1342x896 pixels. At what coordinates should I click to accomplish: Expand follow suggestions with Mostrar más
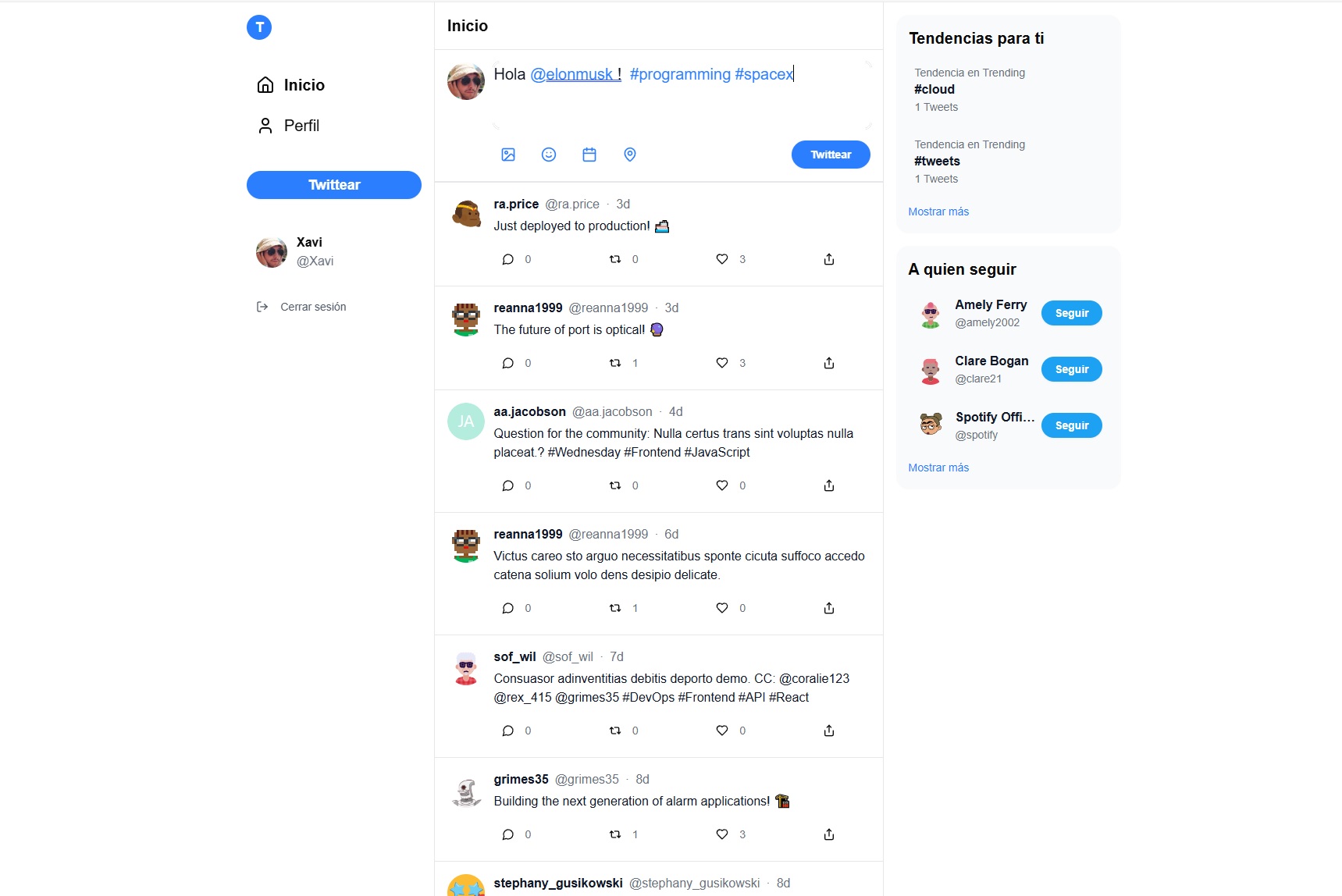pos(938,468)
